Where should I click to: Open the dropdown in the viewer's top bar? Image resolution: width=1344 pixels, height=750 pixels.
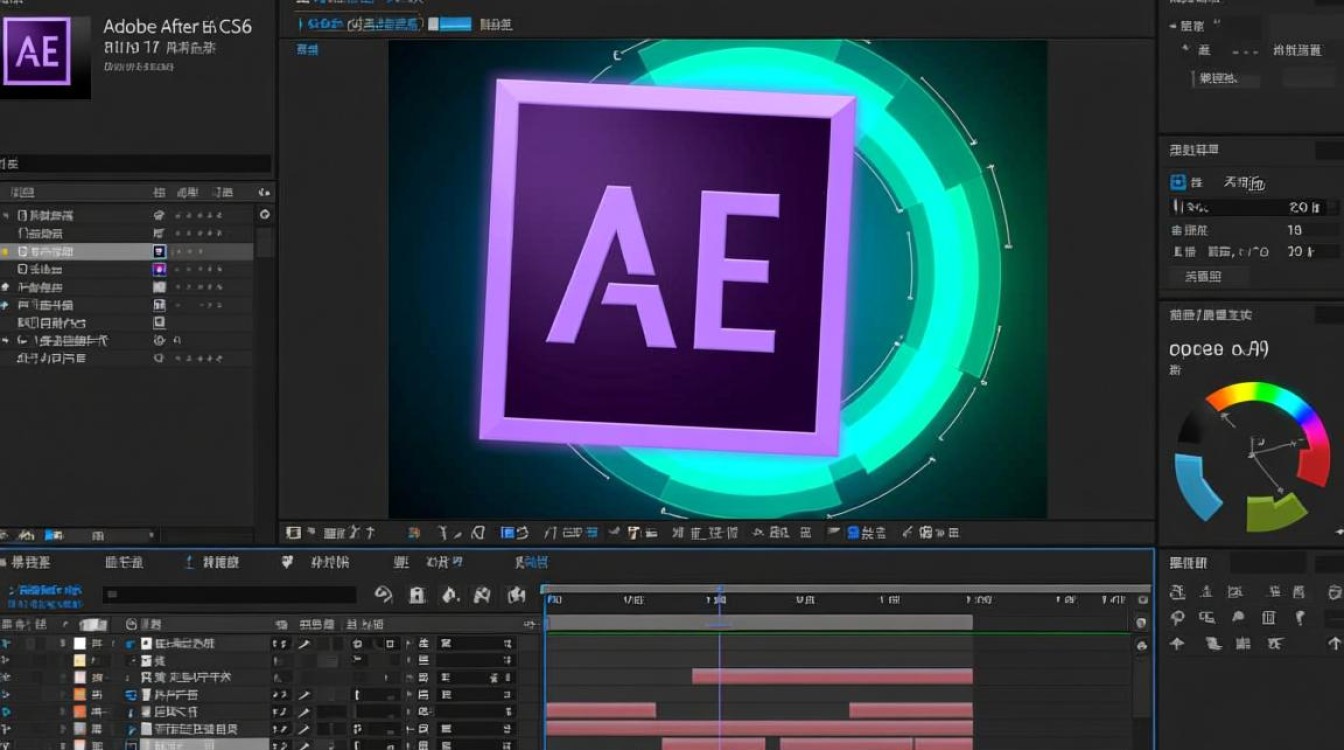(x=449, y=23)
